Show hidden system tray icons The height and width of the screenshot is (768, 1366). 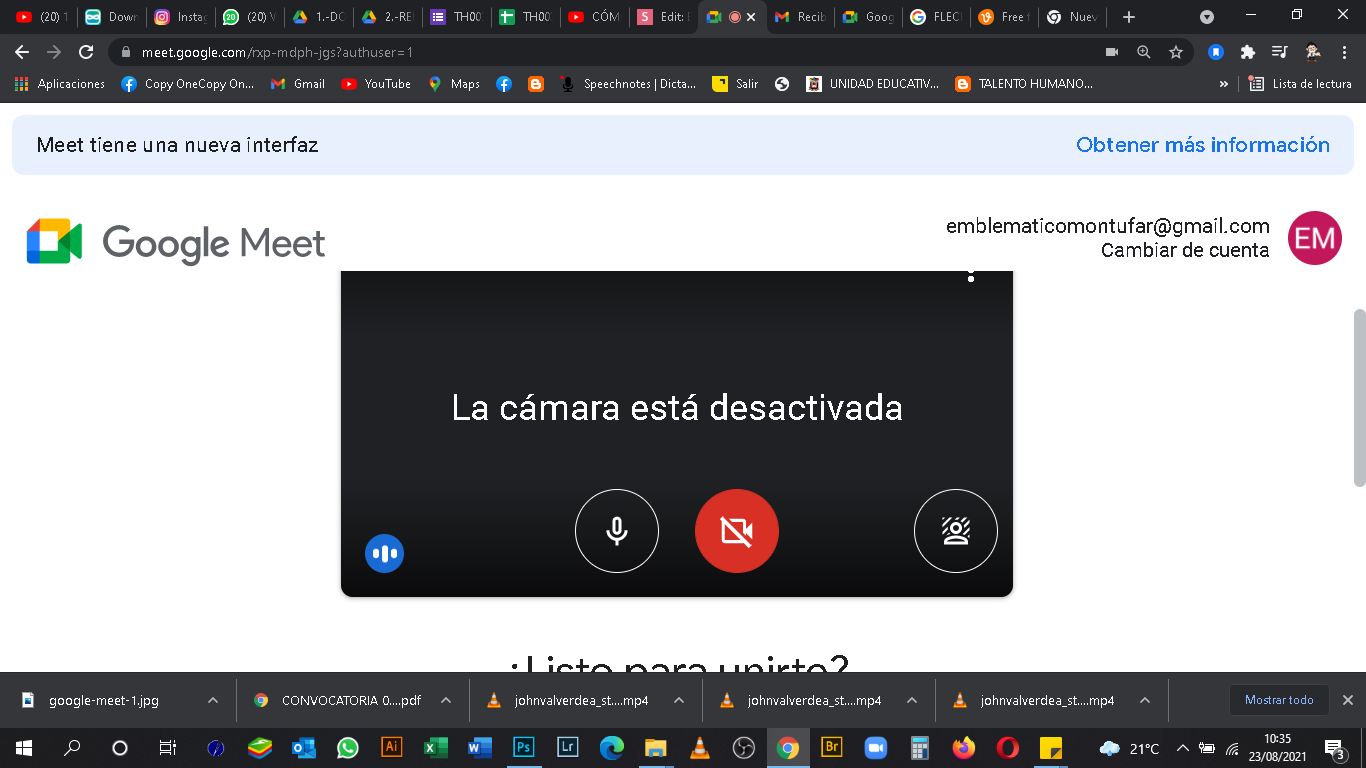pyautogui.click(x=1182, y=748)
